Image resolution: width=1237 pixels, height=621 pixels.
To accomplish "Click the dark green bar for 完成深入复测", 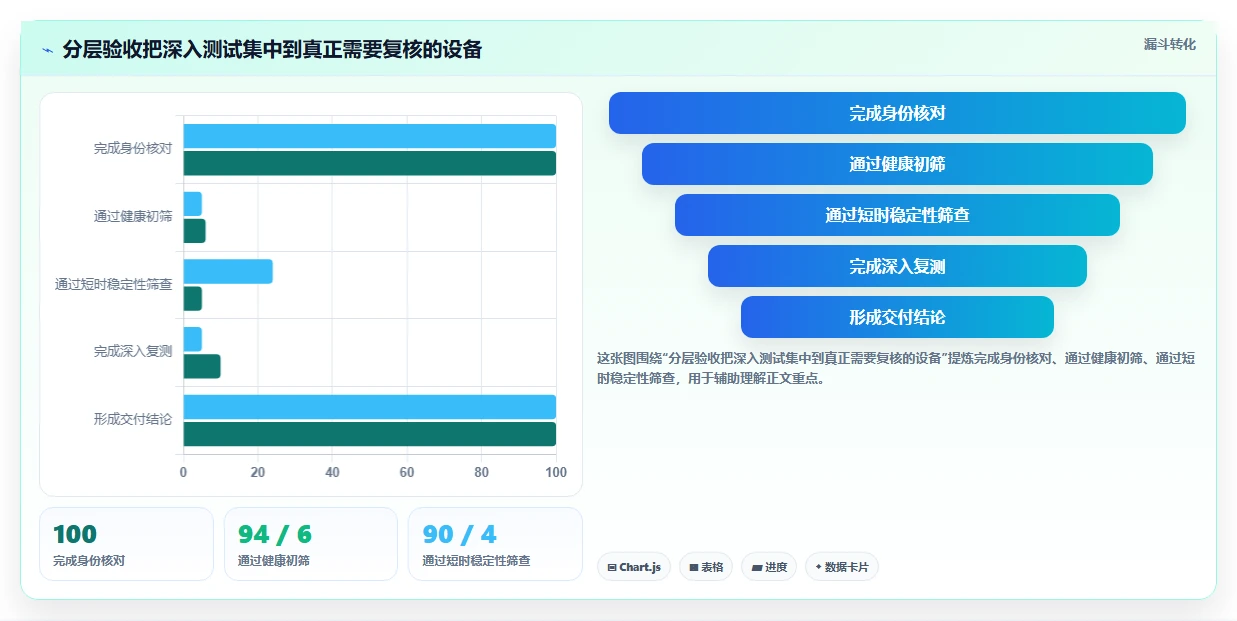I will coord(201,366).
